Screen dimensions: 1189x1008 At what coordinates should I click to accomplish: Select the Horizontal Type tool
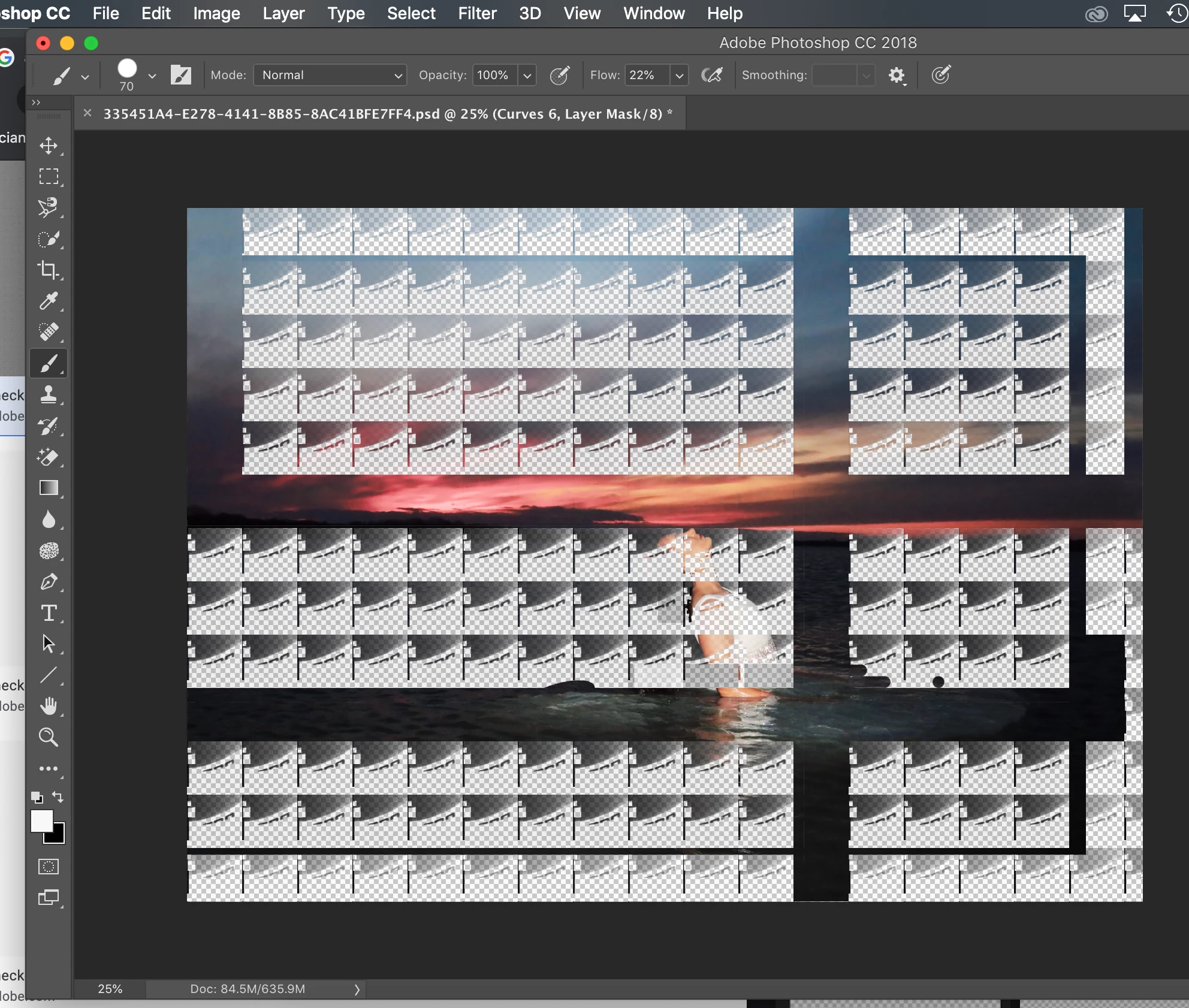click(x=49, y=612)
